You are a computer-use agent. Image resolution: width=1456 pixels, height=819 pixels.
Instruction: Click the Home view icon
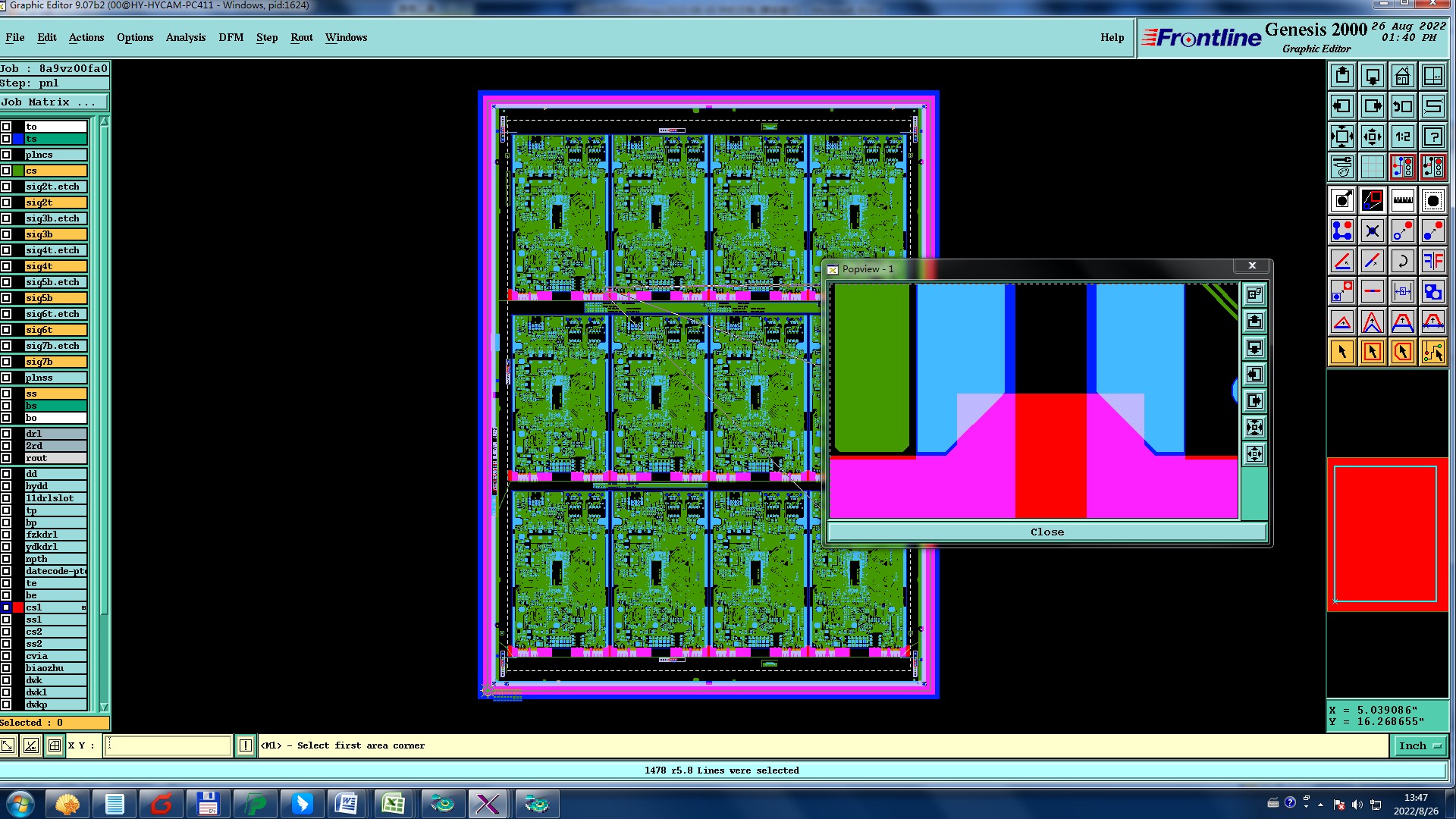(1402, 76)
